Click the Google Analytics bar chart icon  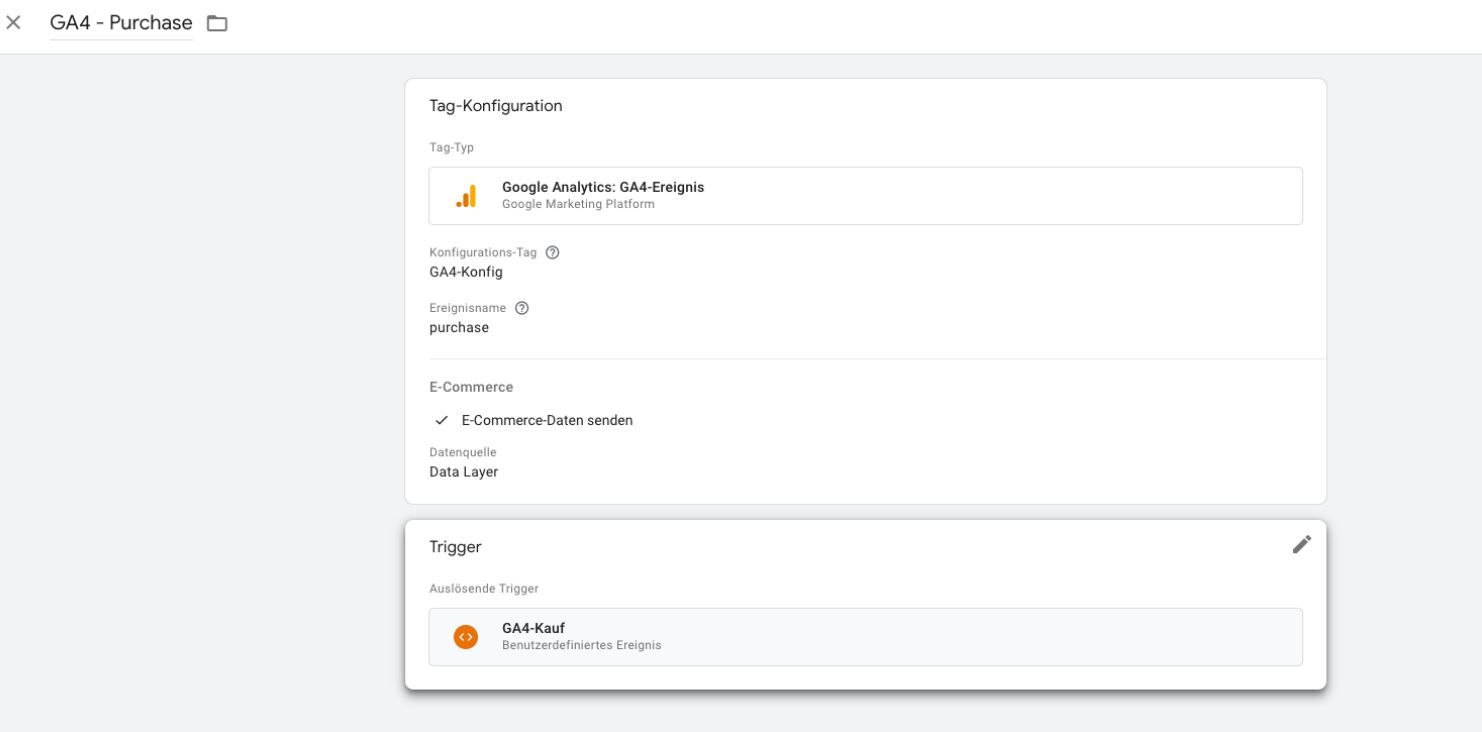tap(466, 196)
